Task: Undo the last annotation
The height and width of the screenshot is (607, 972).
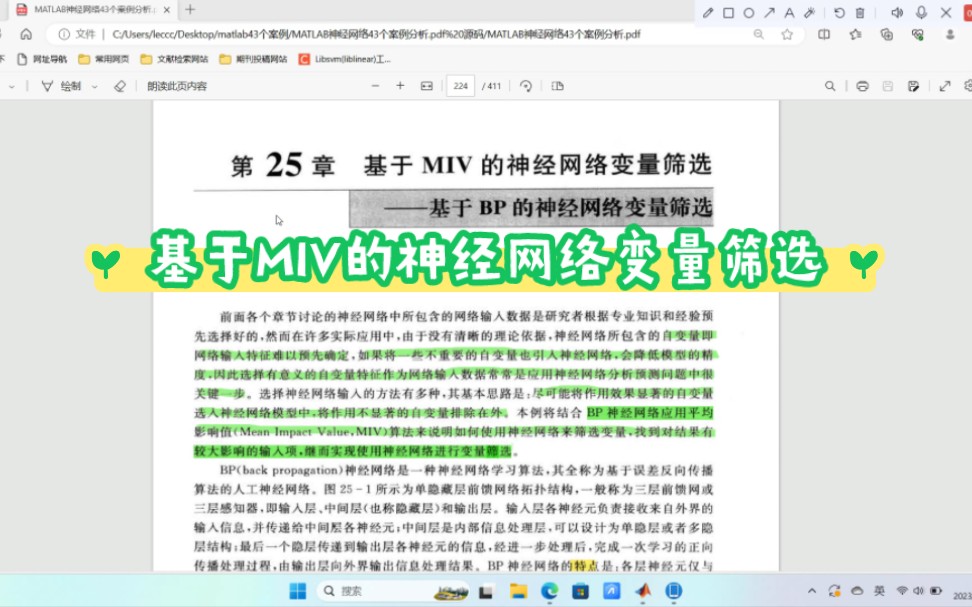Action: click(x=839, y=12)
